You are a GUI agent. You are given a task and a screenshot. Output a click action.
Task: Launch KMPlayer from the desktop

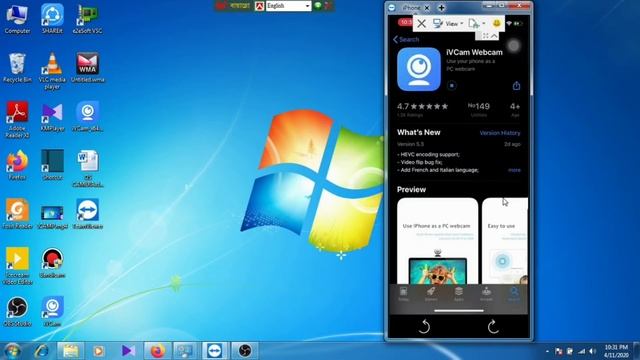52,116
